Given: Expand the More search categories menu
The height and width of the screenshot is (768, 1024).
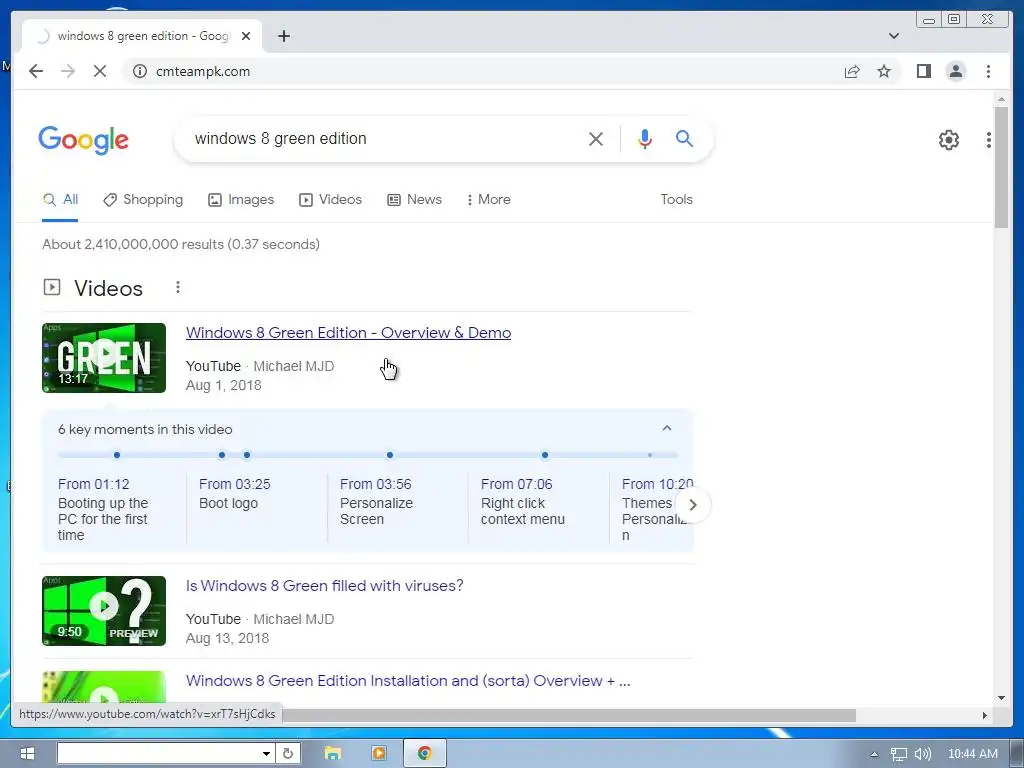Looking at the screenshot, I should [488, 199].
